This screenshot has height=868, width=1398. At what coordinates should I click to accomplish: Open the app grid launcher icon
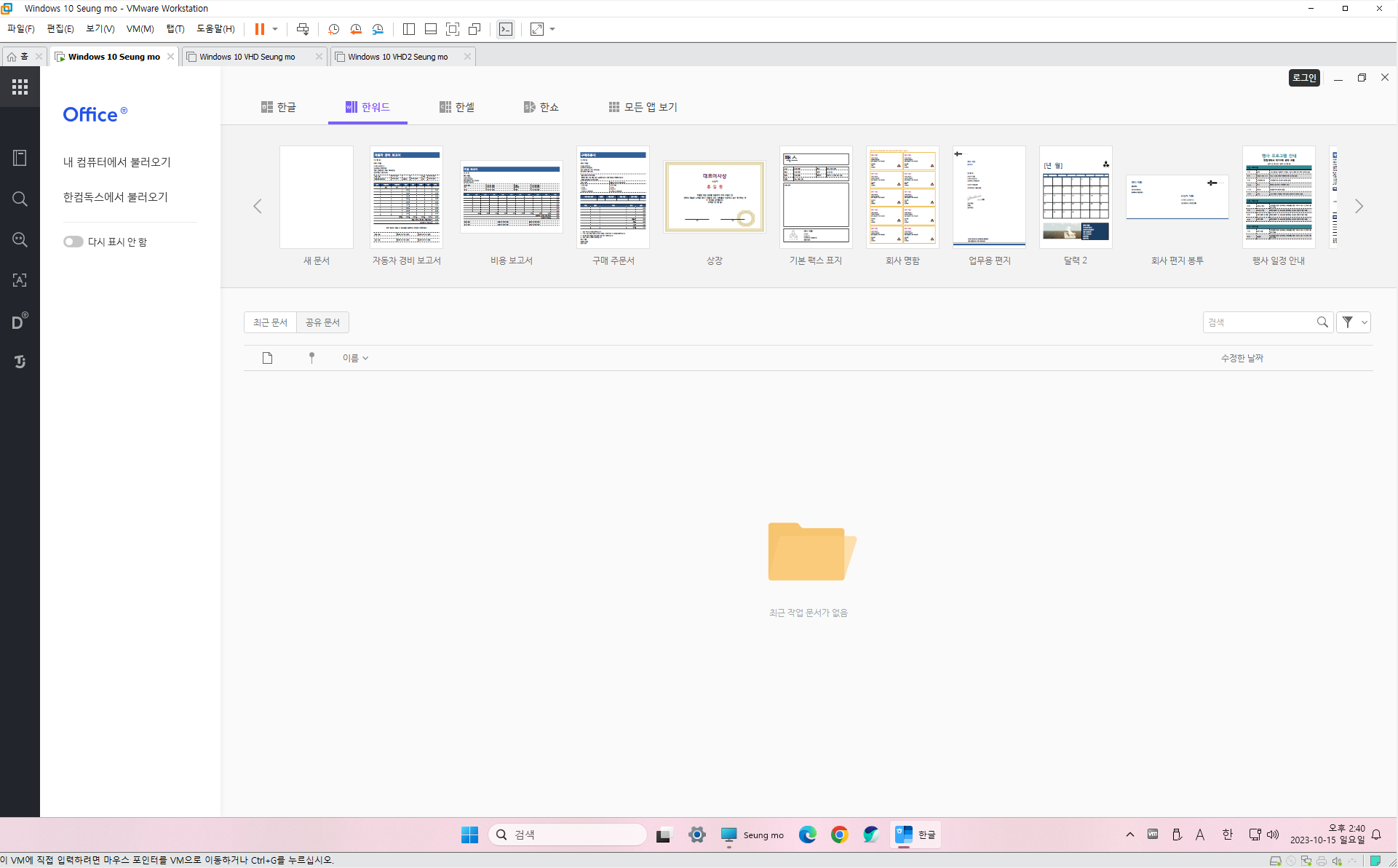pyautogui.click(x=20, y=87)
